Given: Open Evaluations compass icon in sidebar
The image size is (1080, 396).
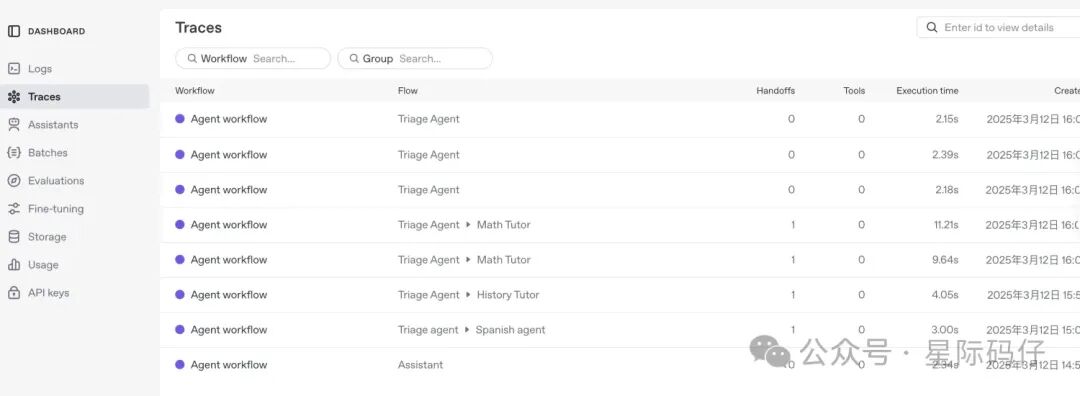Looking at the screenshot, I should point(14,181).
